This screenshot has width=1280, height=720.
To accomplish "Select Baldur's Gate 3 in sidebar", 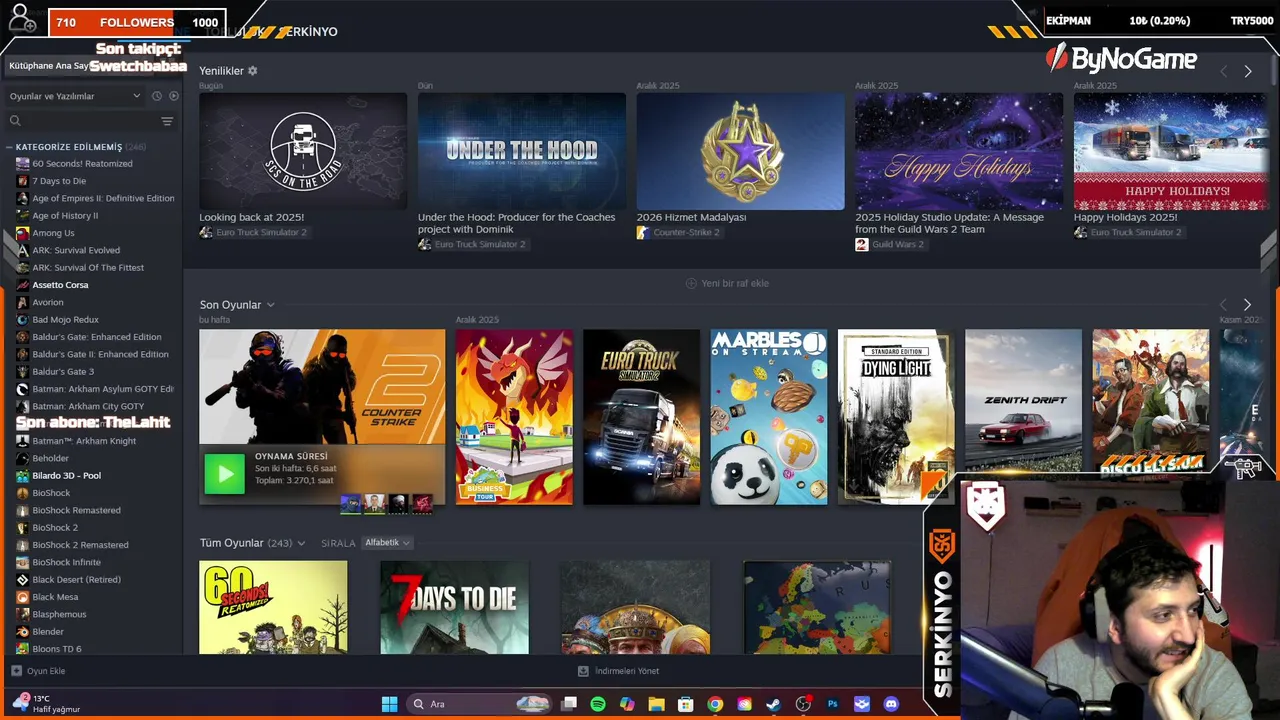I will click(63, 372).
